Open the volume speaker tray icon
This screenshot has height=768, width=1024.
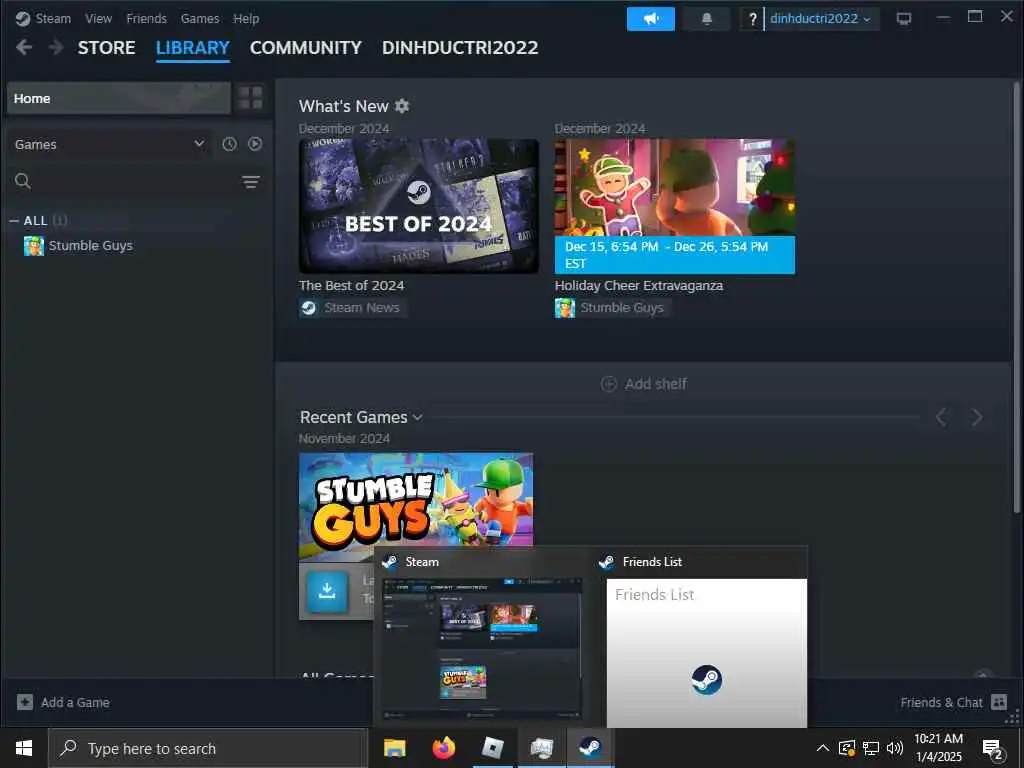pyautogui.click(x=895, y=748)
